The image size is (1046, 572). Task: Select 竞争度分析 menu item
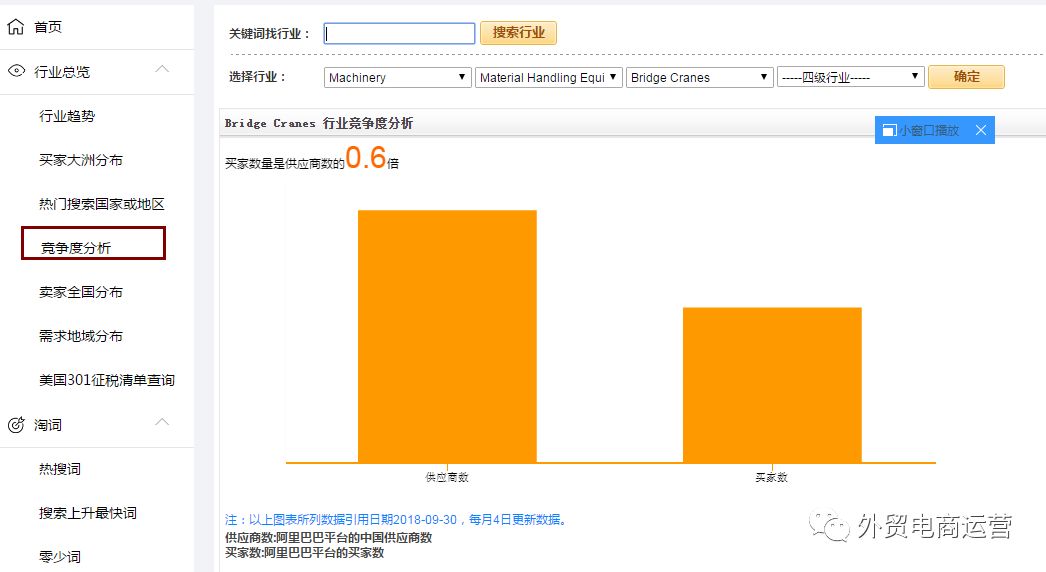[x=76, y=248]
